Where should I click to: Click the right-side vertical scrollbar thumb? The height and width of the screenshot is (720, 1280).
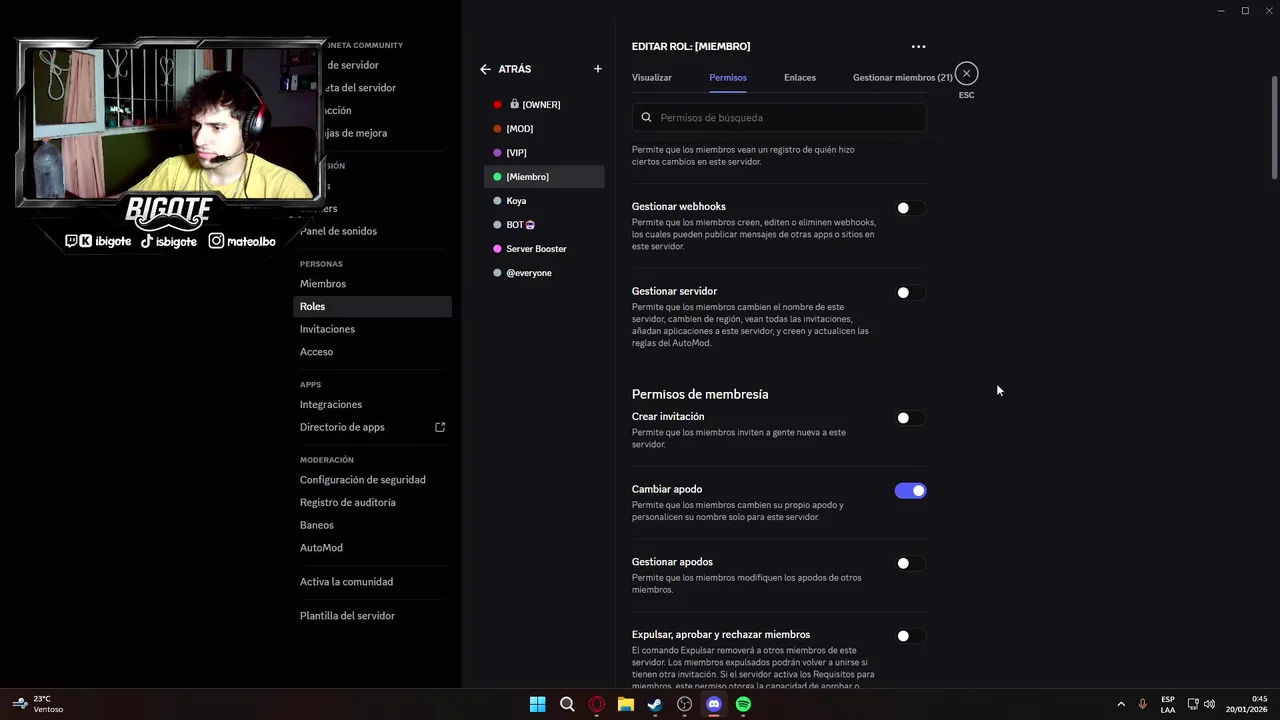1274,128
